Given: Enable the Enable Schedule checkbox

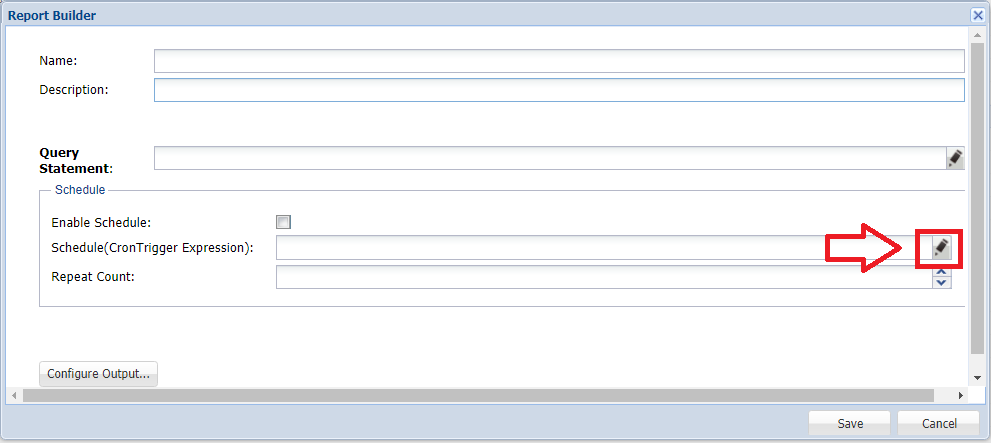Looking at the screenshot, I should [x=284, y=222].
